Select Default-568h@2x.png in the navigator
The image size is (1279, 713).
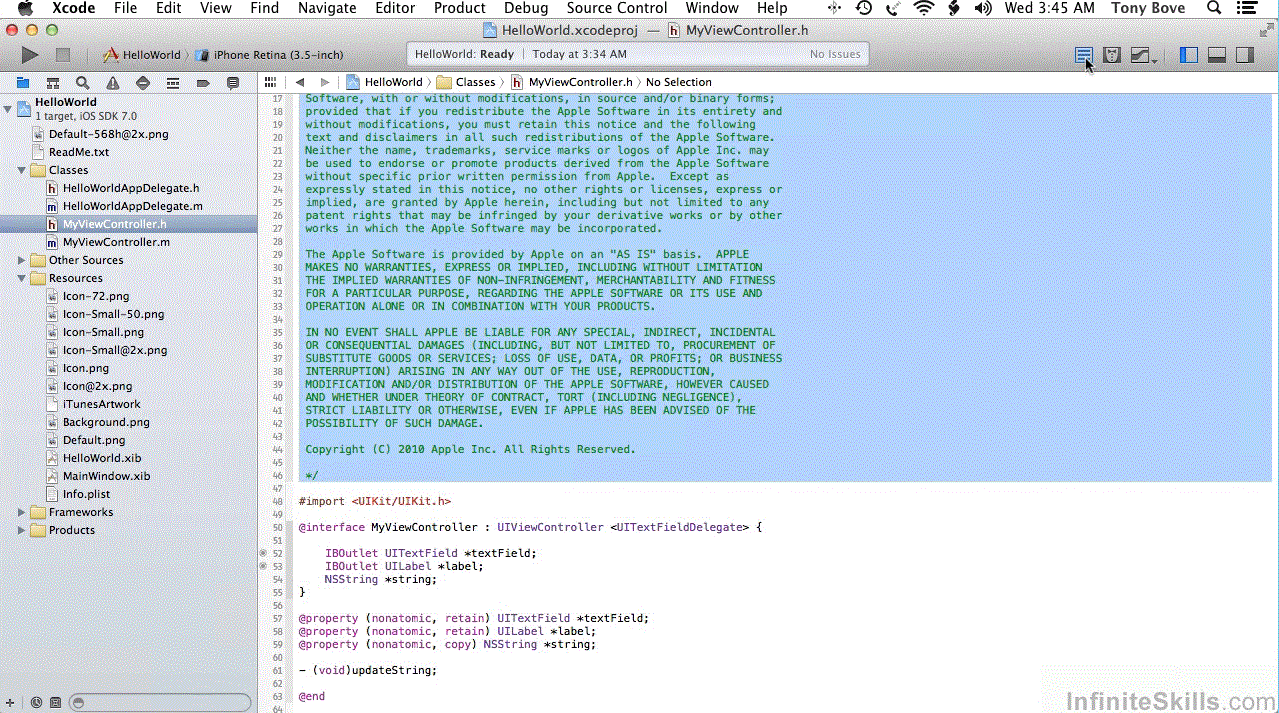108,134
